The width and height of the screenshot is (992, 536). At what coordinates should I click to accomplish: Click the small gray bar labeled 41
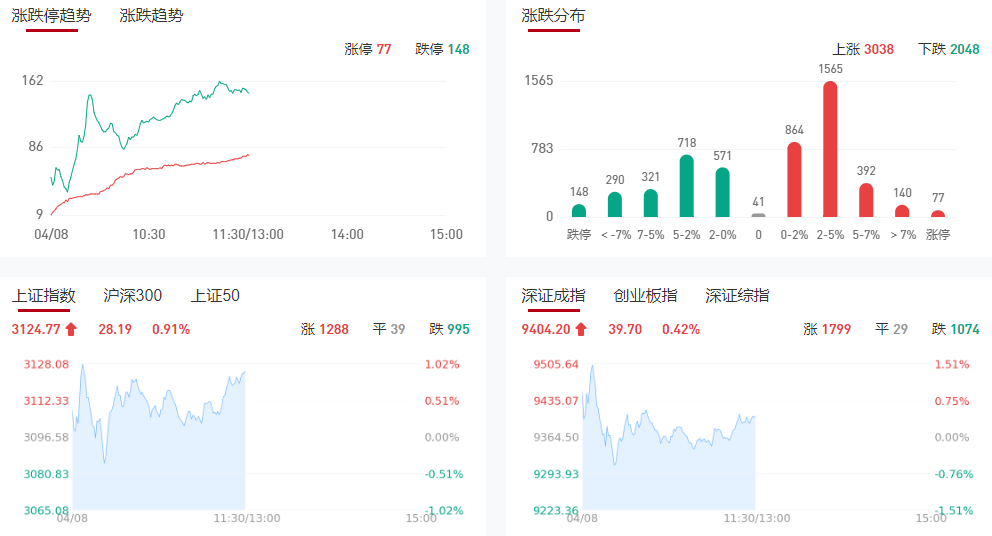pos(758,215)
